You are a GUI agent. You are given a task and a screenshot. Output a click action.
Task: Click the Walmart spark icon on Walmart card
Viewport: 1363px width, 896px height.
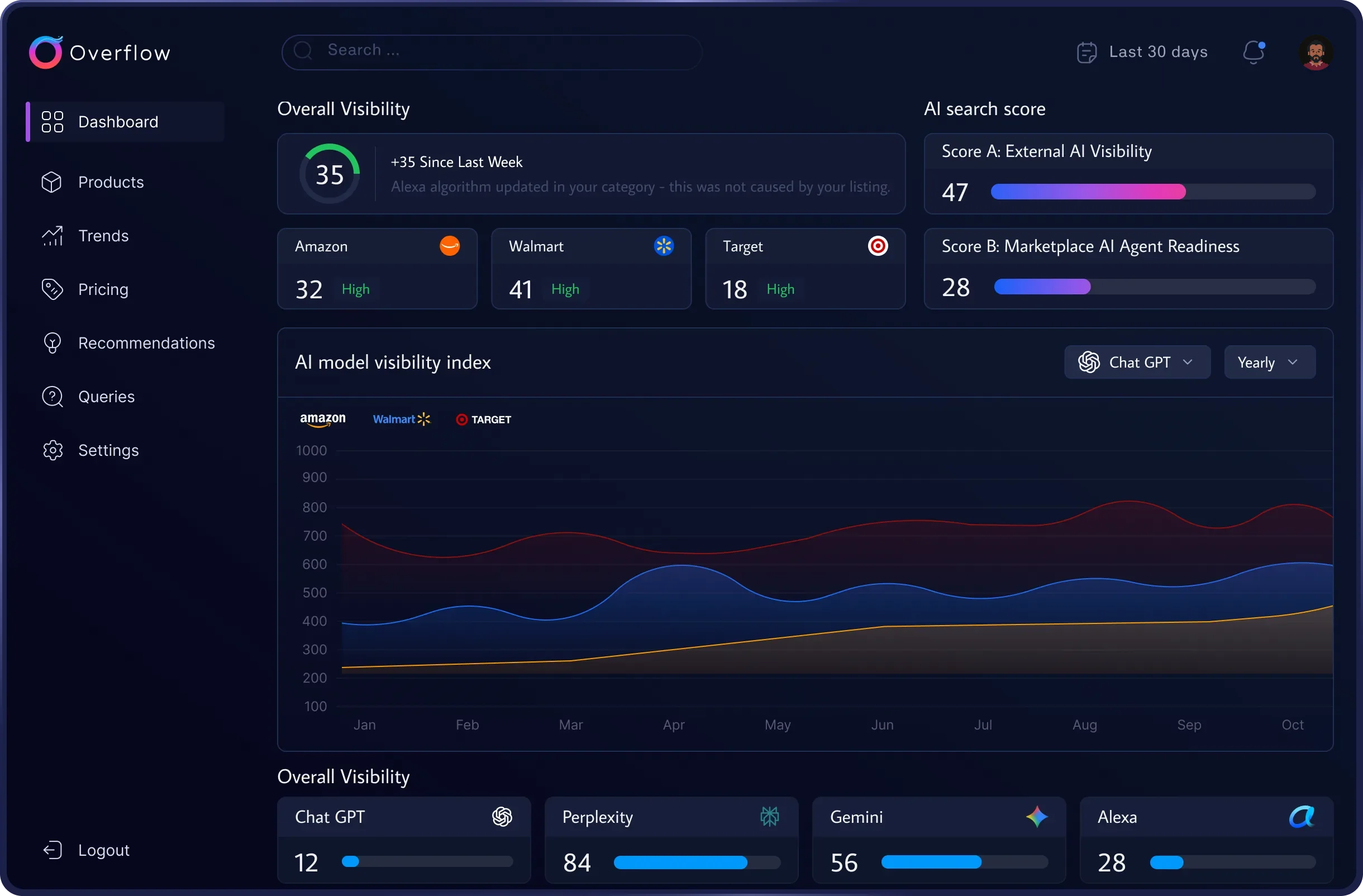click(663, 246)
